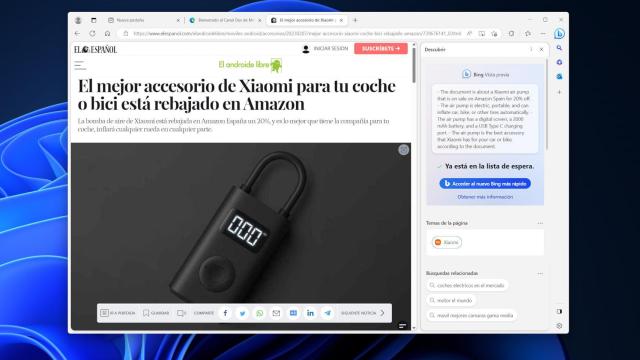Add a sidebar app with the plus icon
Screen dimensions: 640x360
(x=559, y=92)
